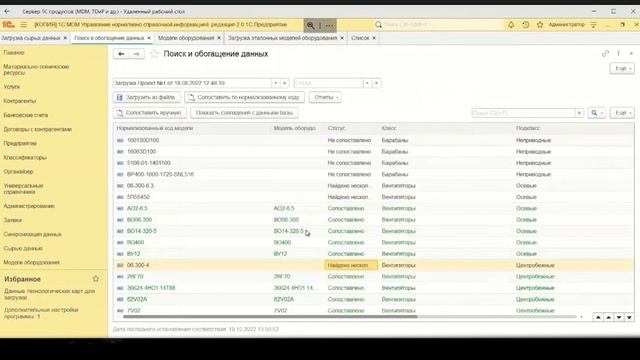The width and height of the screenshot is (640, 360).
Task: Clear the Статус filter field
Action: (376, 83)
